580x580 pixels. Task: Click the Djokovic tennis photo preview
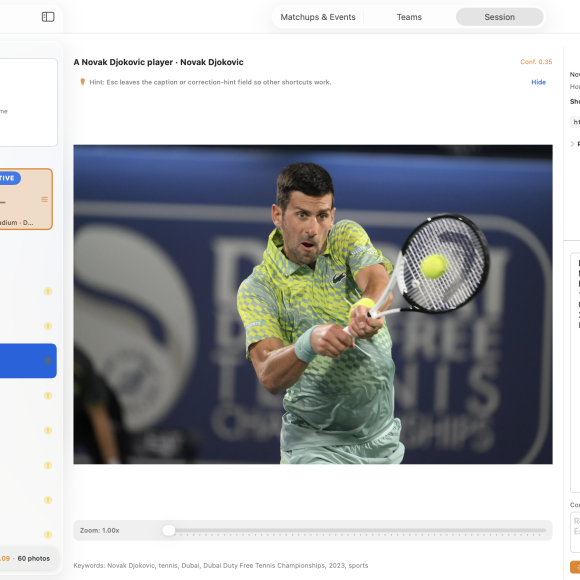(x=313, y=304)
